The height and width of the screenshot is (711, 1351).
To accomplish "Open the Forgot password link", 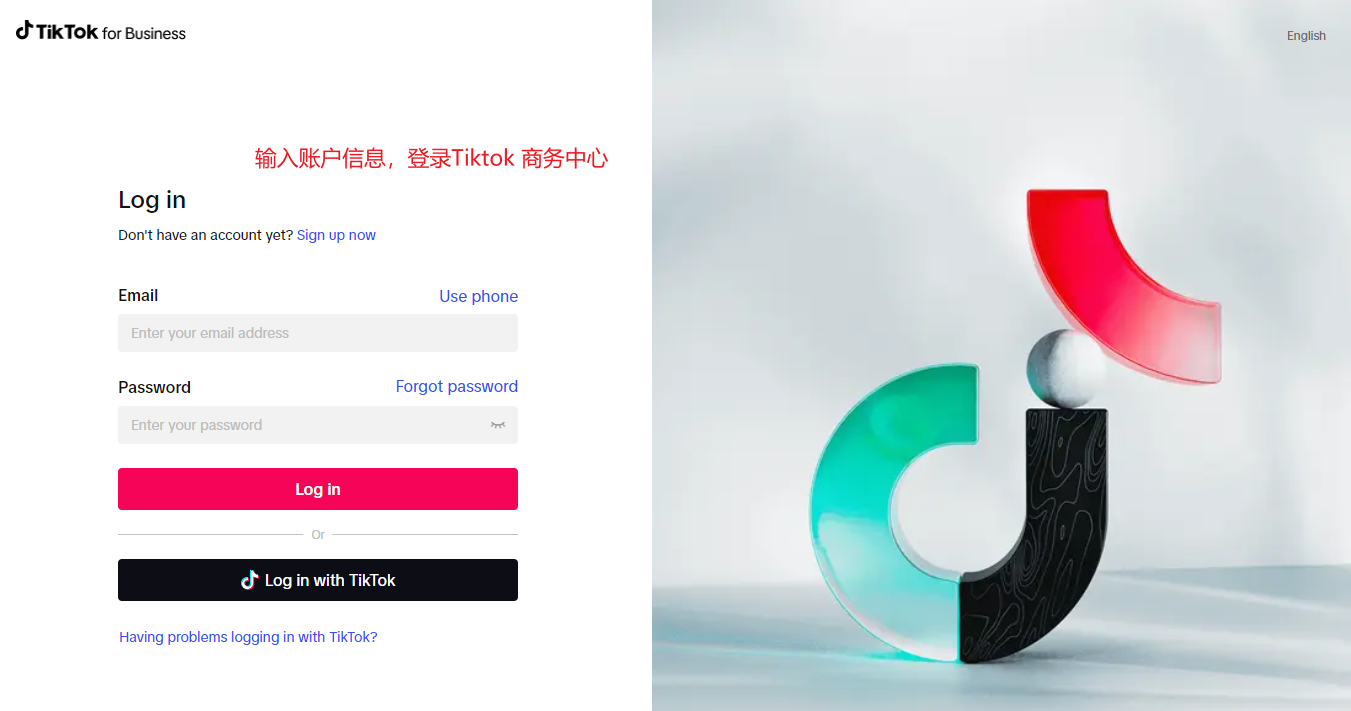I will (x=457, y=386).
